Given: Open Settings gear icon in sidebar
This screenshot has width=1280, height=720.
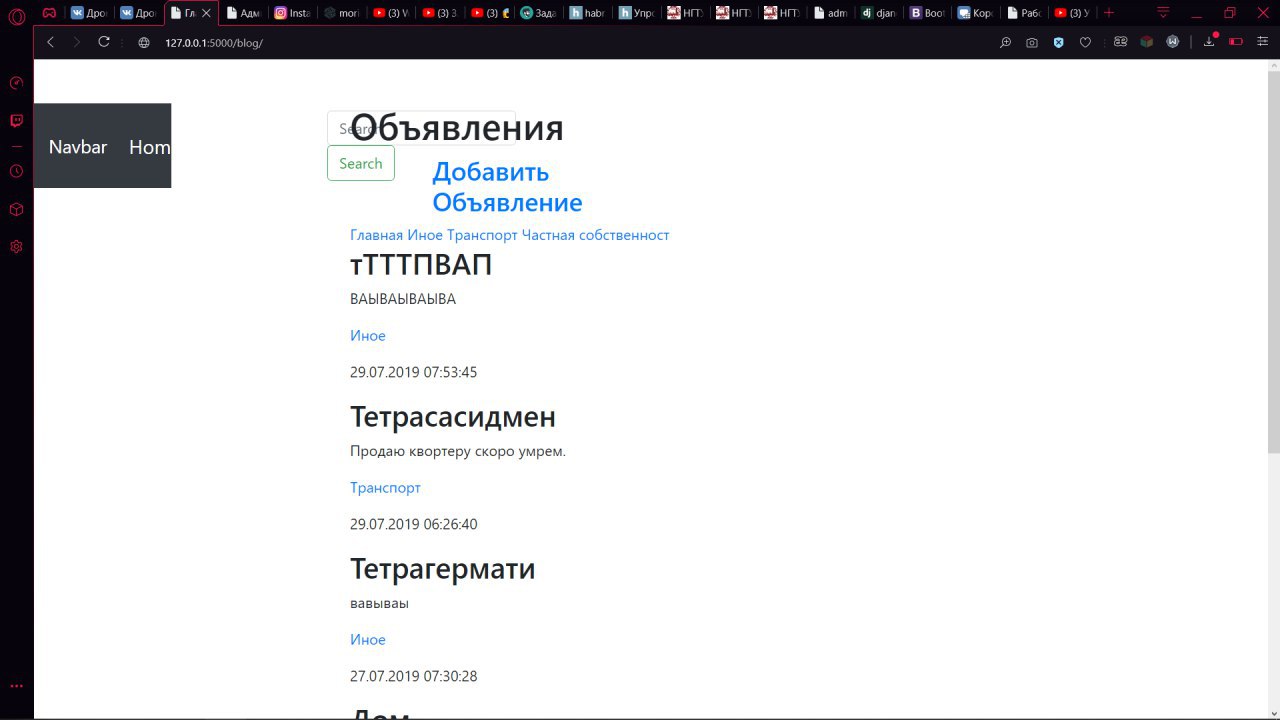Looking at the screenshot, I should coord(16,246).
